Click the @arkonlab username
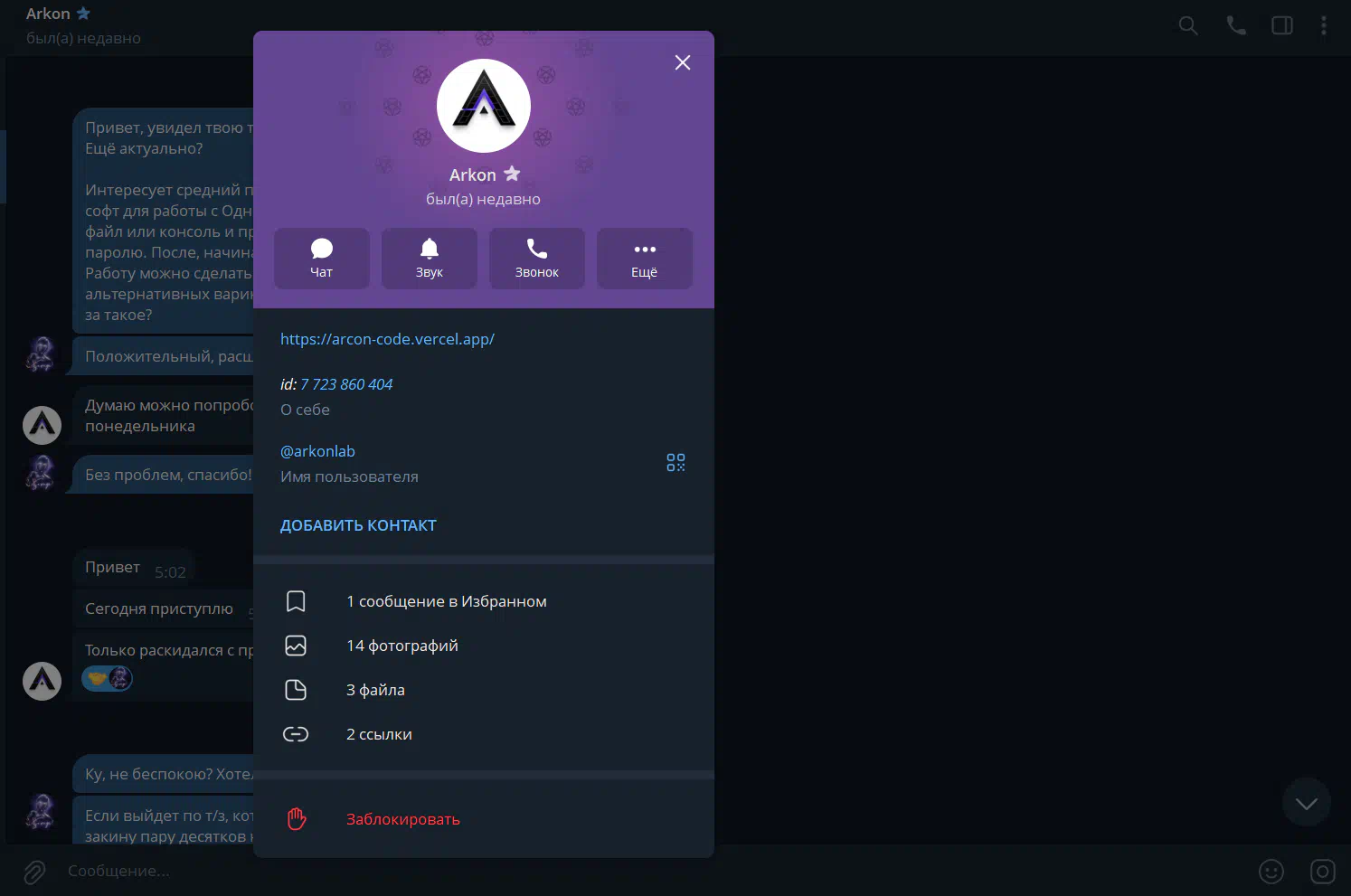The image size is (1351, 896). click(317, 451)
